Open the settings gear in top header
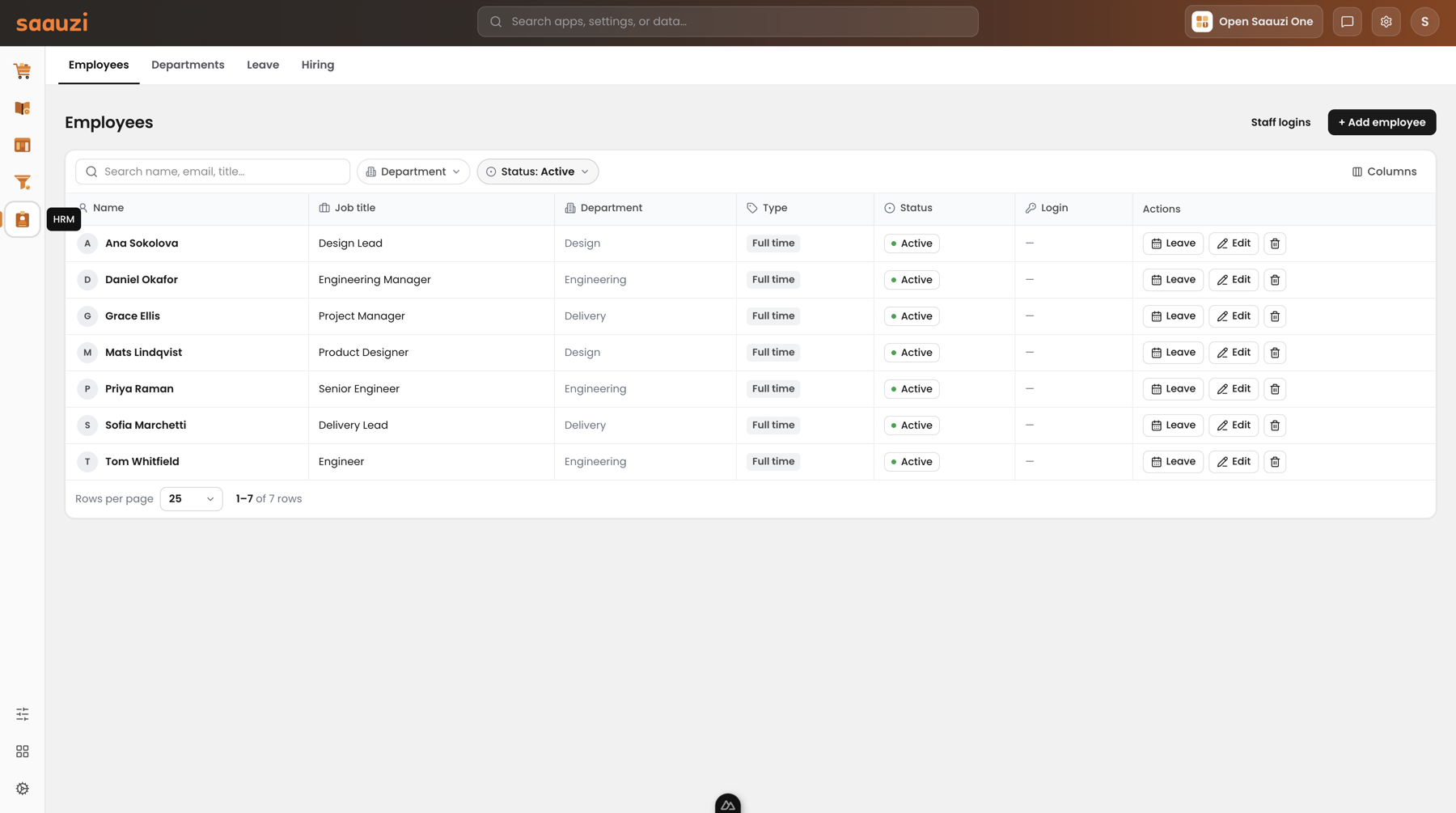 pyautogui.click(x=1386, y=22)
